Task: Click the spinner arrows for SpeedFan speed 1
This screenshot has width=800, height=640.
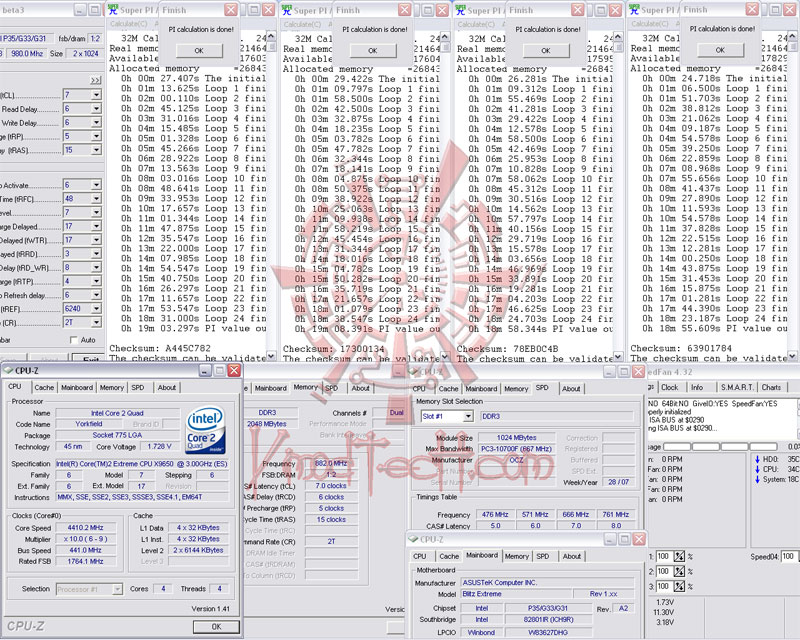Action: point(679,556)
